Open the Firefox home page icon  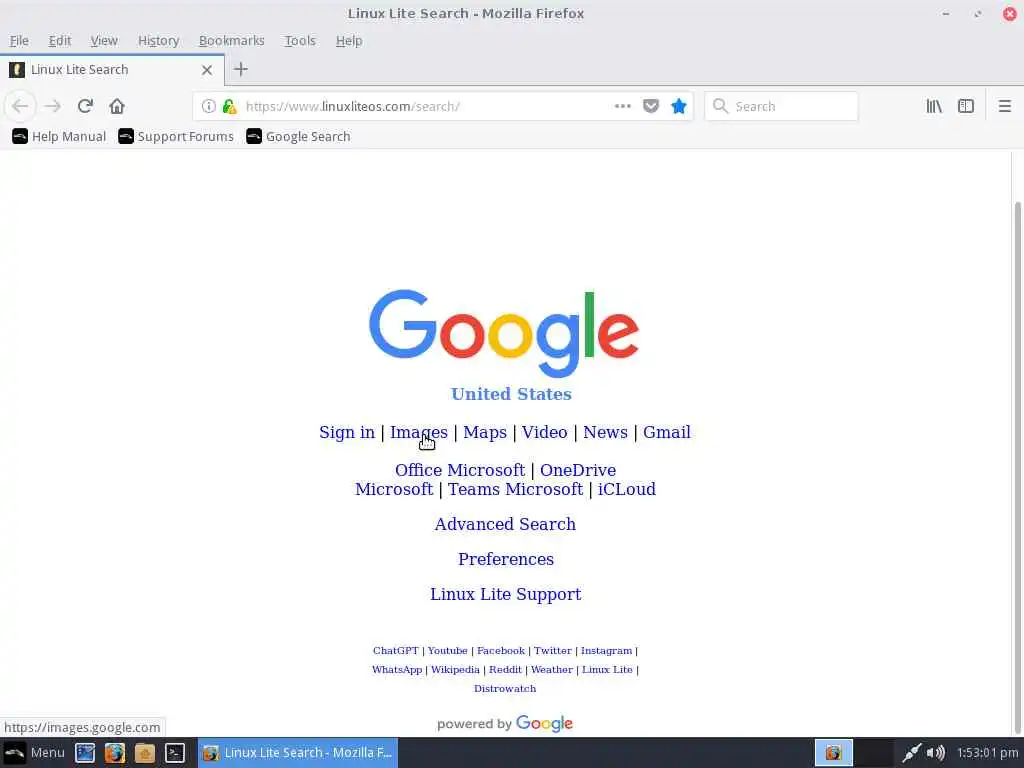click(117, 106)
